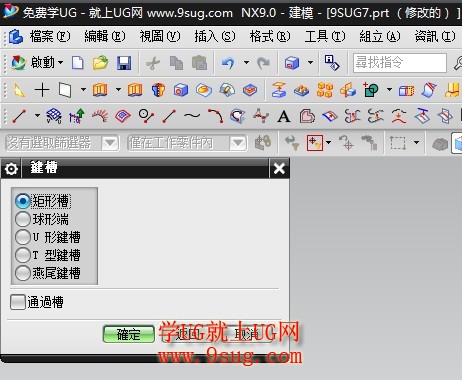The height and width of the screenshot is (380, 462).
Task: Open the 組立(A) menu
Action: (380, 36)
